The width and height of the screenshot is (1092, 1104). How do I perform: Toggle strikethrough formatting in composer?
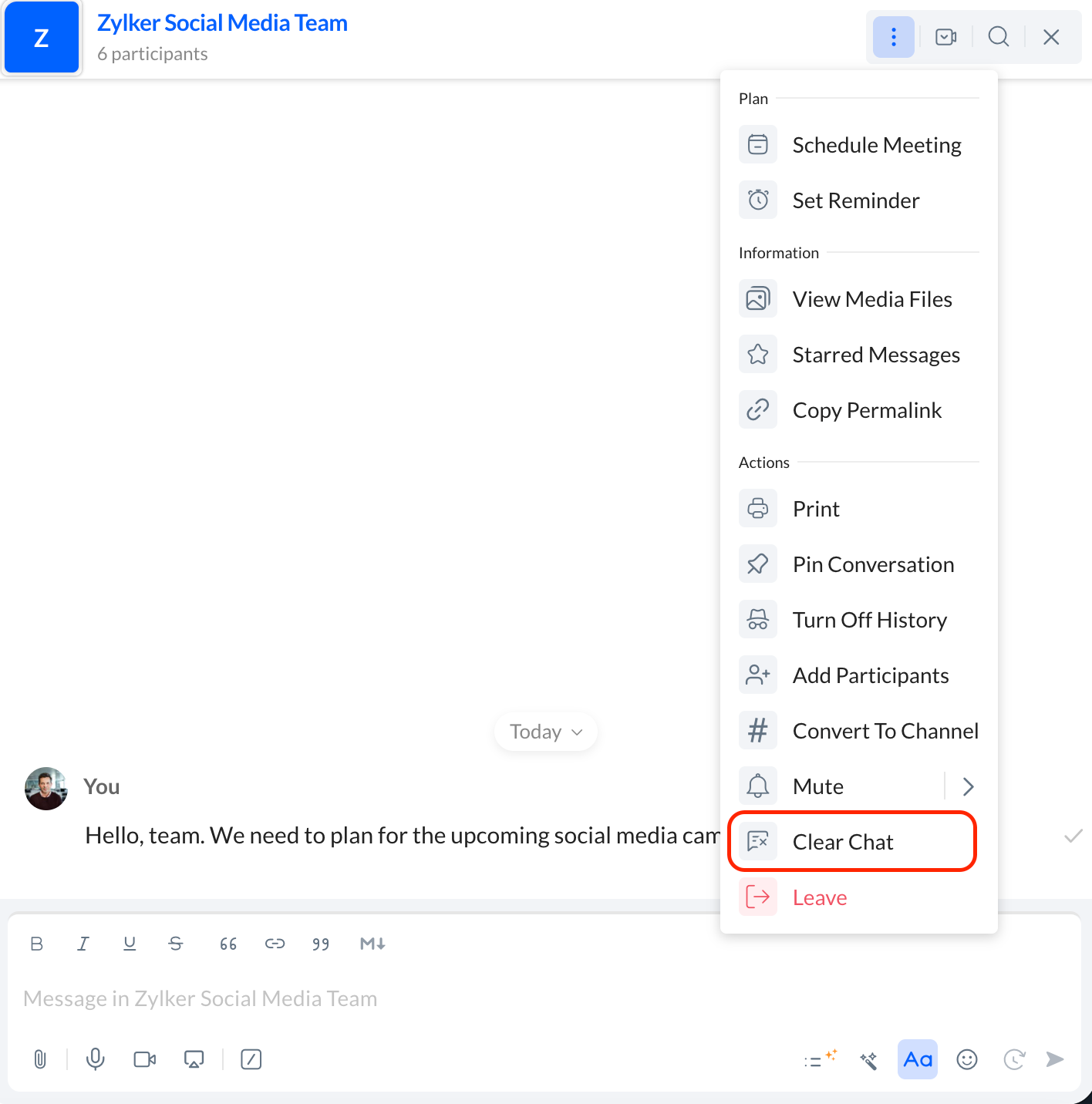point(176,944)
